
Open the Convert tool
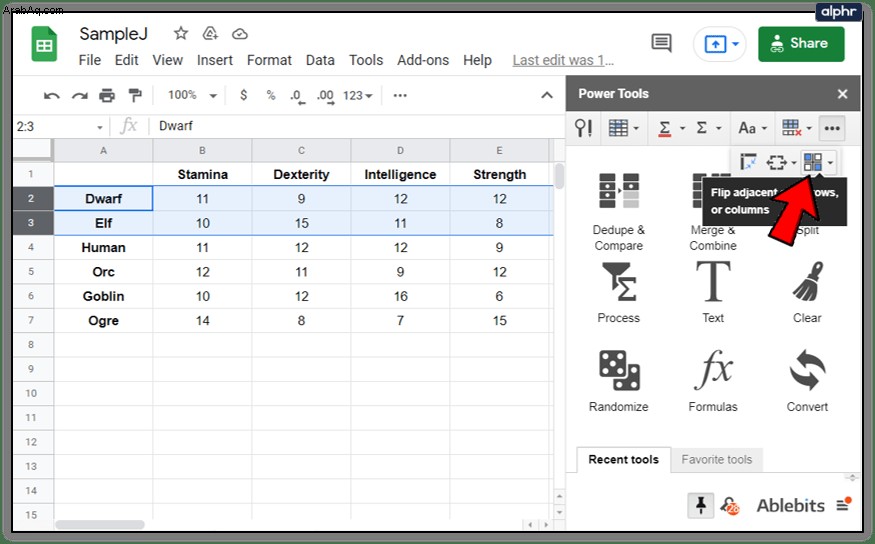point(807,381)
